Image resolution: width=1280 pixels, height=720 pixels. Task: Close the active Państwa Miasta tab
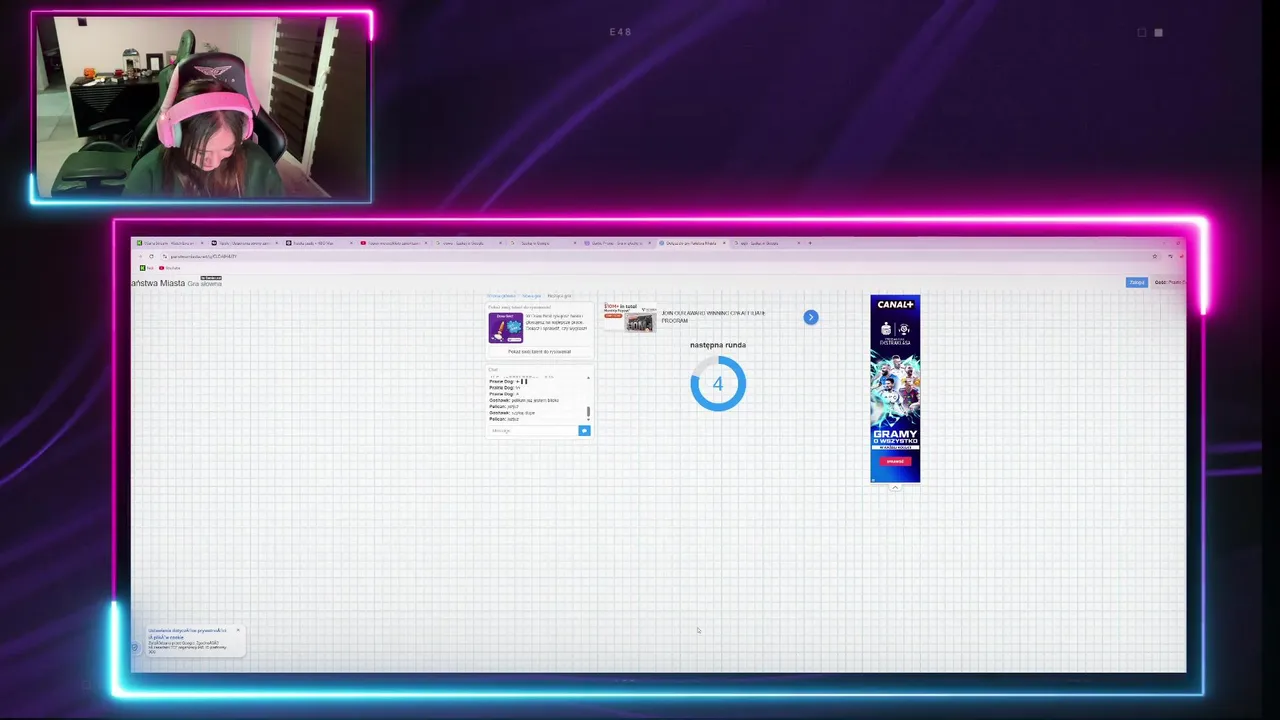[x=724, y=243]
